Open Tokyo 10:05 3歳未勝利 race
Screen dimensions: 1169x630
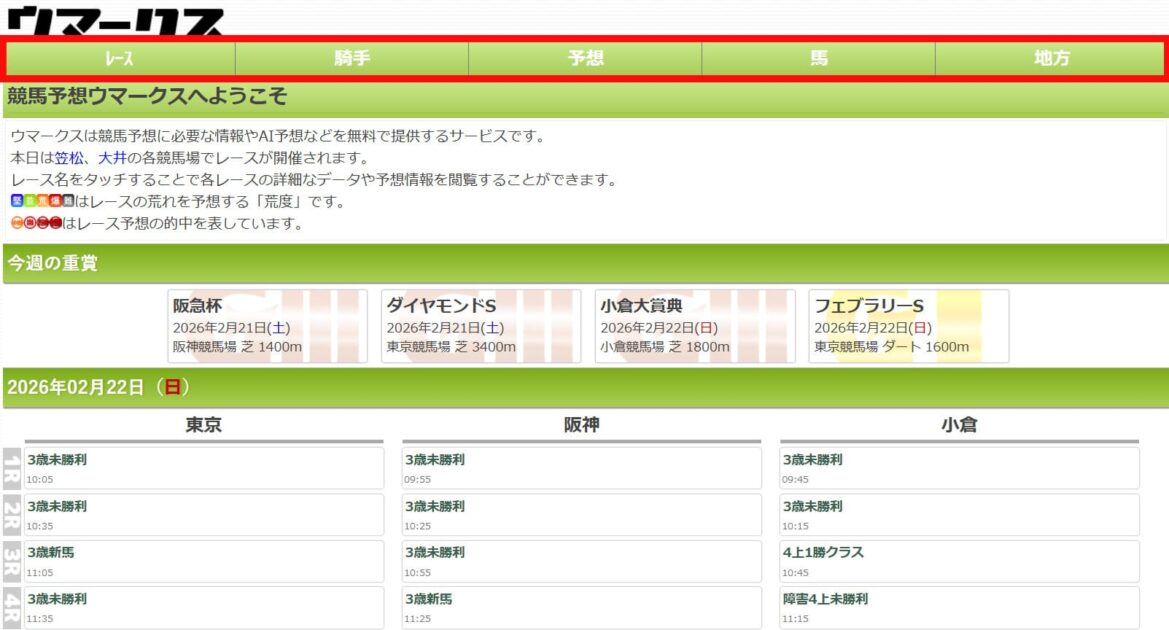click(204, 468)
